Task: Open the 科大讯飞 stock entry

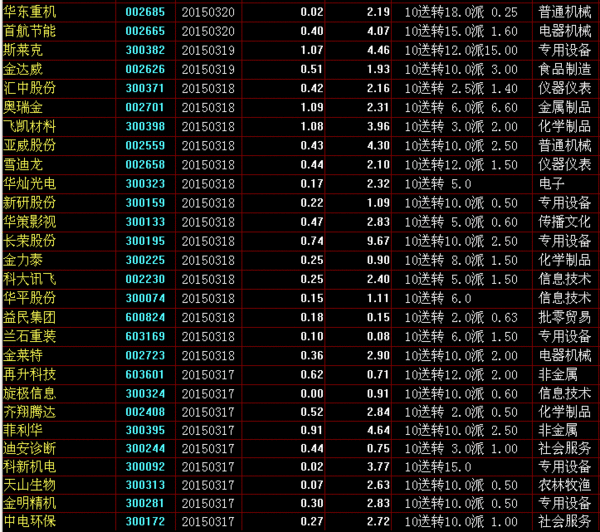Action: [30, 278]
